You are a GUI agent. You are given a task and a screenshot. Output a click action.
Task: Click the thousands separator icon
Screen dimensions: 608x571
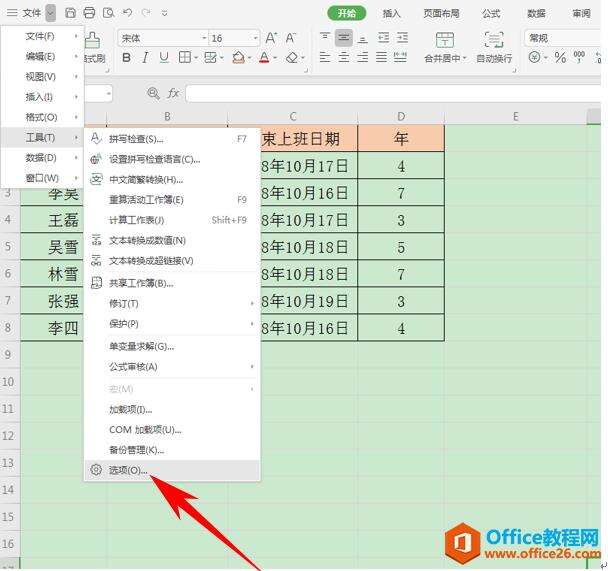(x=579, y=58)
